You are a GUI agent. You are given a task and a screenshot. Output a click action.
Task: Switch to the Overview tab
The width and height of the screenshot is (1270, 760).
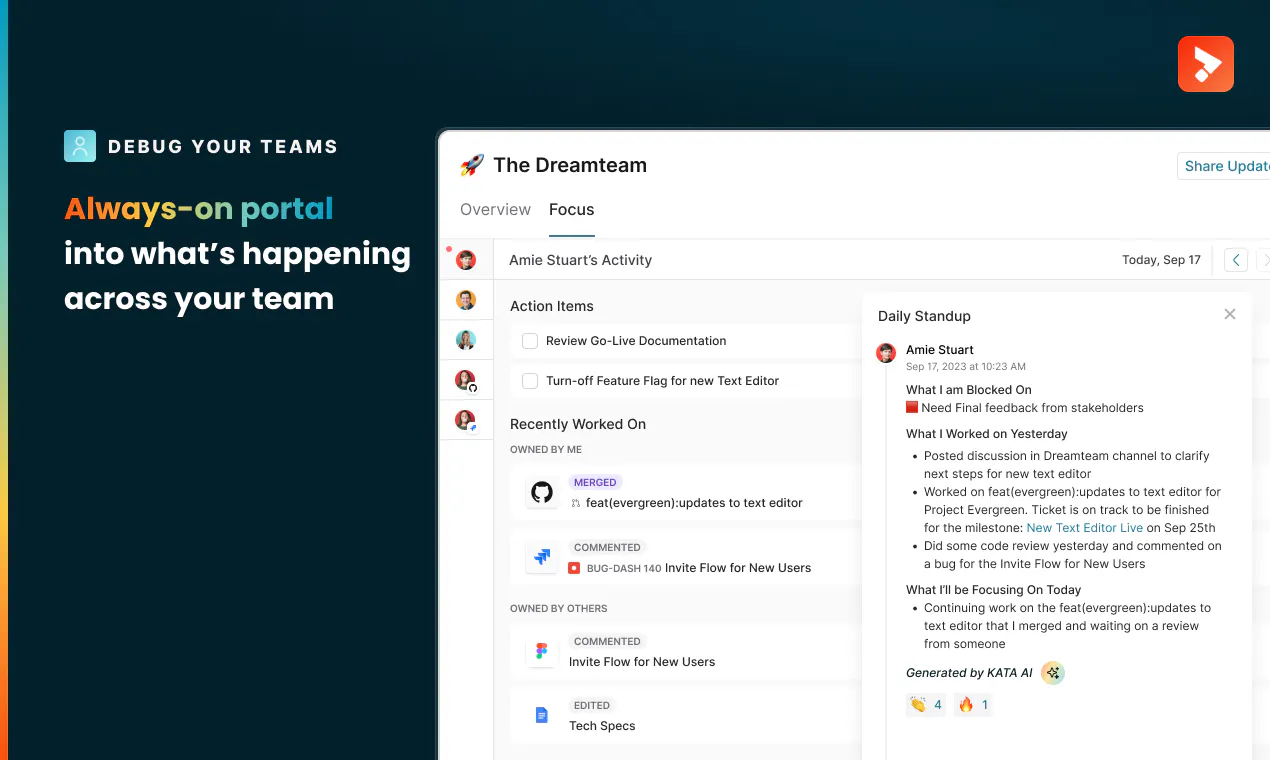tap(495, 209)
